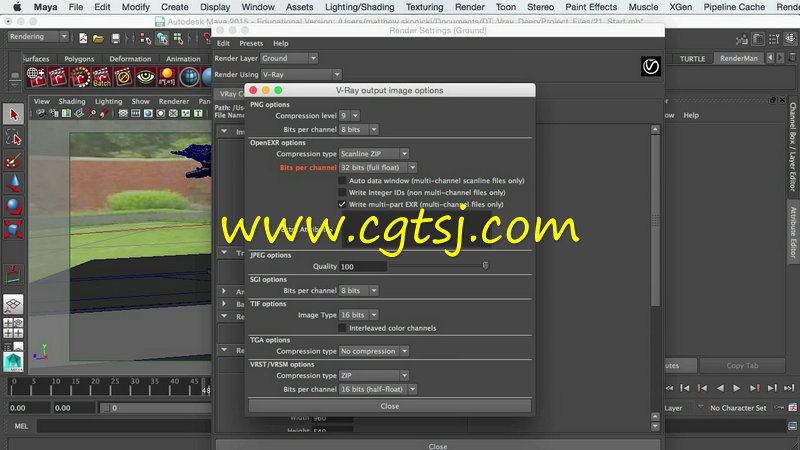Screen dimensions: 800x450
Task: Enable Write integer IDs checkbox
Action: pyautogui.click(x=342, y=192)
